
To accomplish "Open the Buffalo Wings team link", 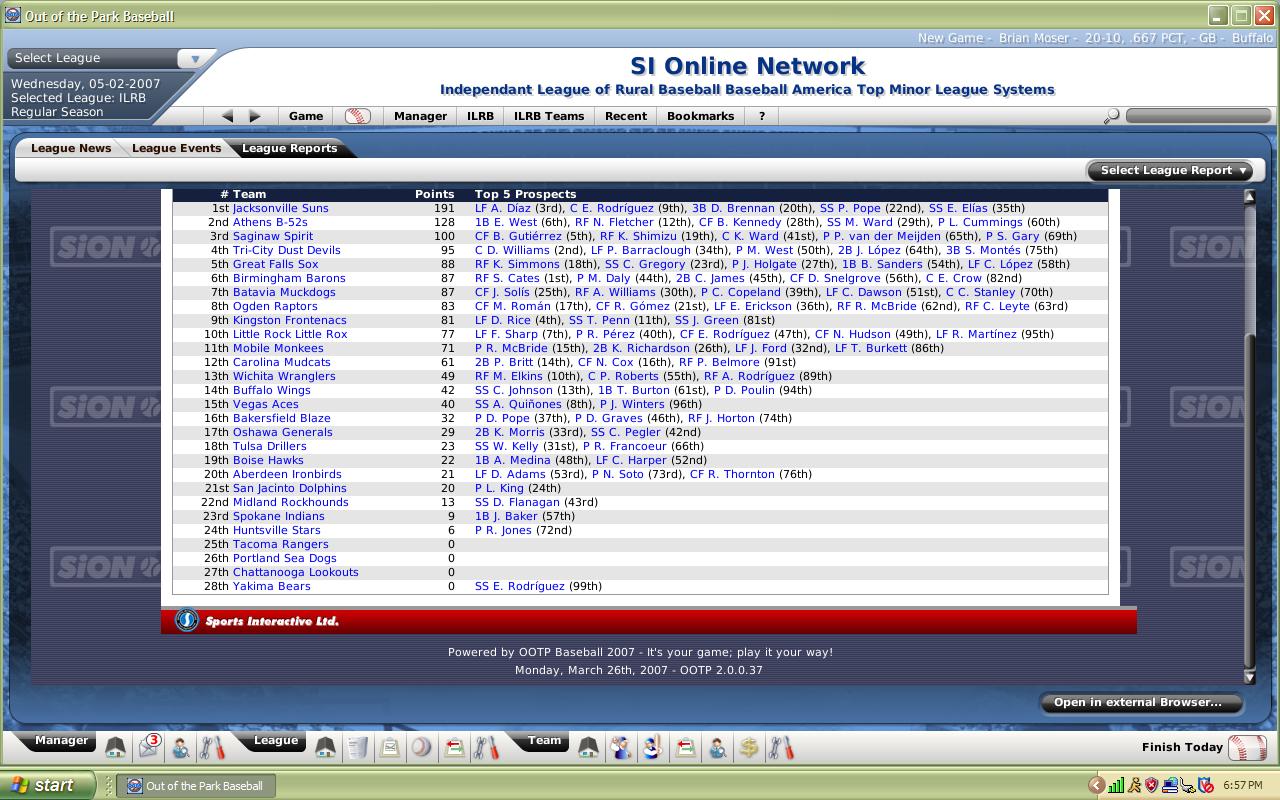I will pyautogui.click(x=271, y=390).
